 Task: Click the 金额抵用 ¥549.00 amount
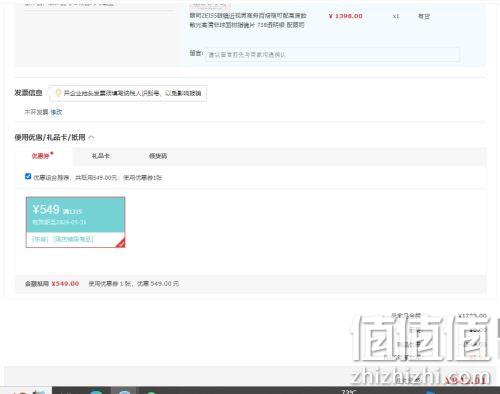tap(65, 284)
